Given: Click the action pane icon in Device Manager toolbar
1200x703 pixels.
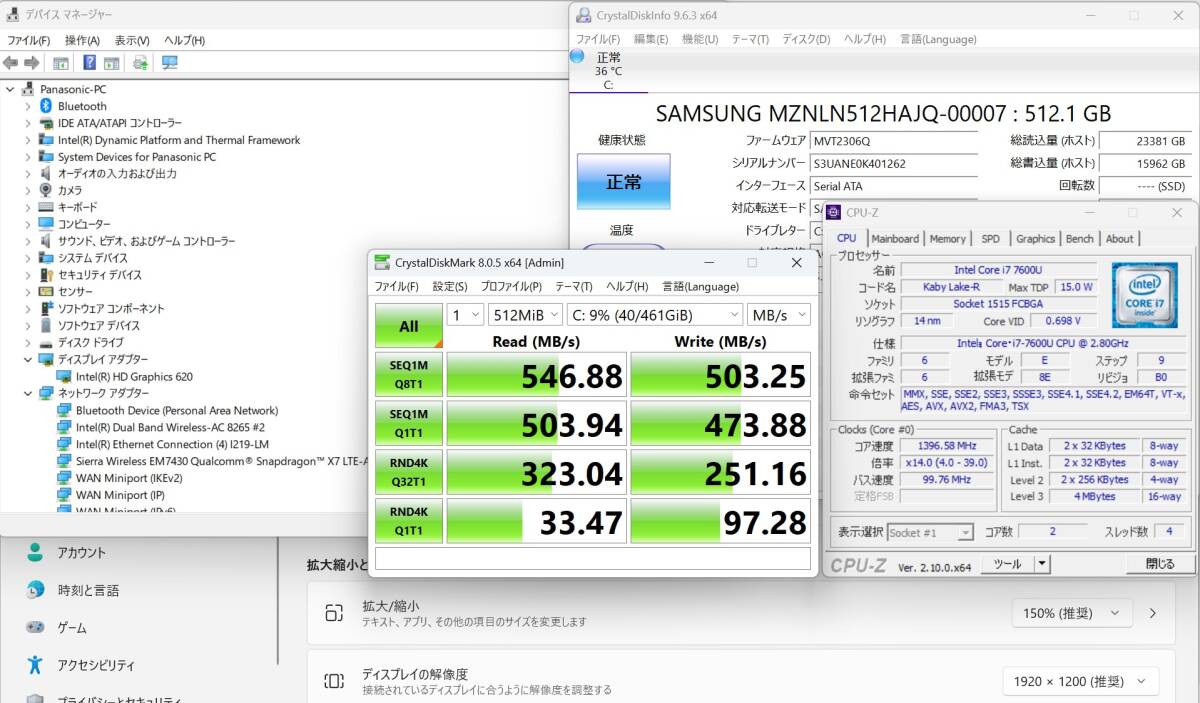Looking at the screenshot, I should (x=110, y=63).
